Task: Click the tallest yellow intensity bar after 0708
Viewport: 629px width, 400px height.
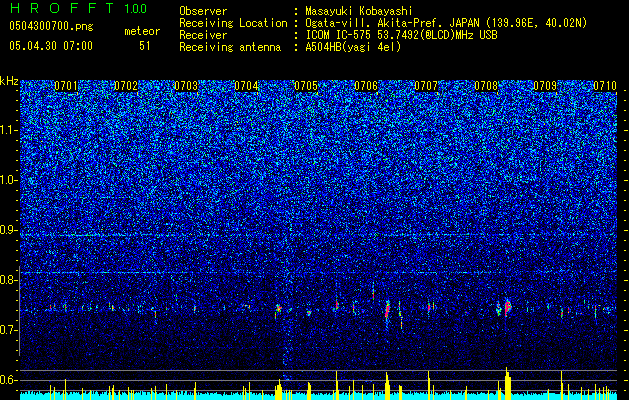Action: coord(507,383)
